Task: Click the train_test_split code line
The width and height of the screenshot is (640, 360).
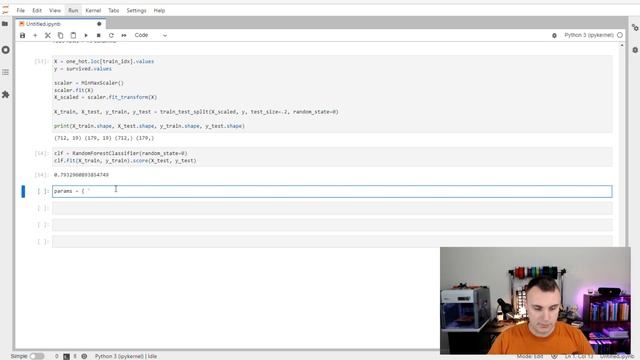Action: (x=196, y=112)
